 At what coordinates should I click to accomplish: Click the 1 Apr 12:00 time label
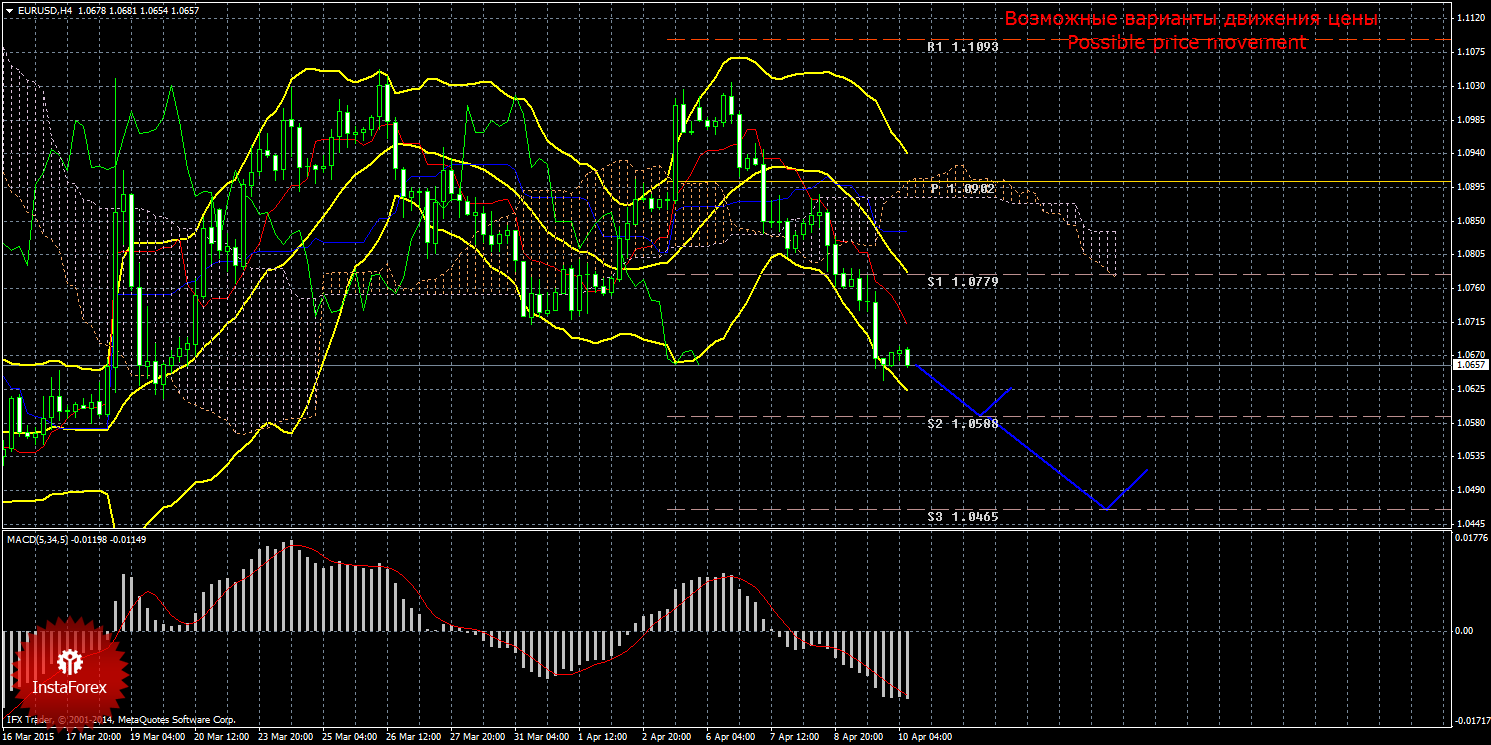[x=603, y=737]
